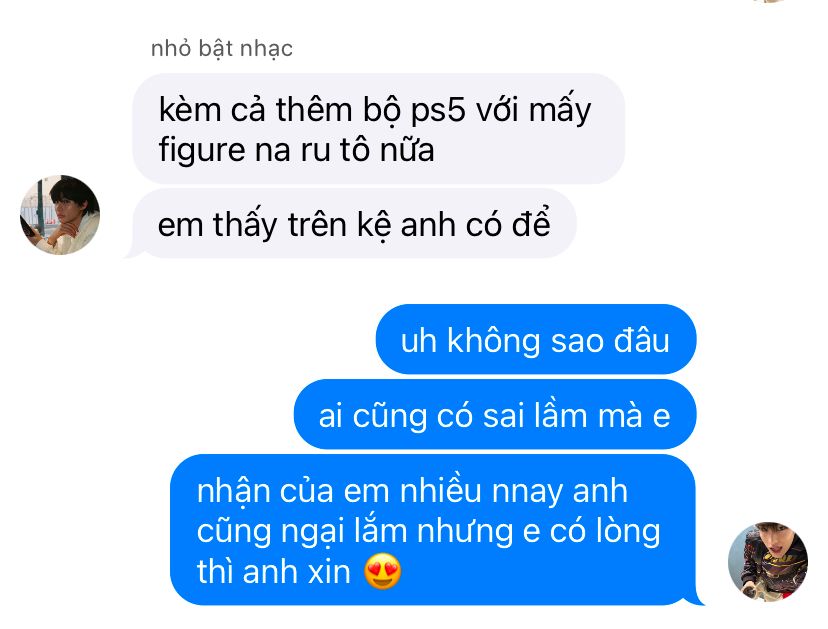Tap the long blue message starting "nhận của em nhiều"
The height and width of the screenshot is (629, 828).
click(433, 530)
